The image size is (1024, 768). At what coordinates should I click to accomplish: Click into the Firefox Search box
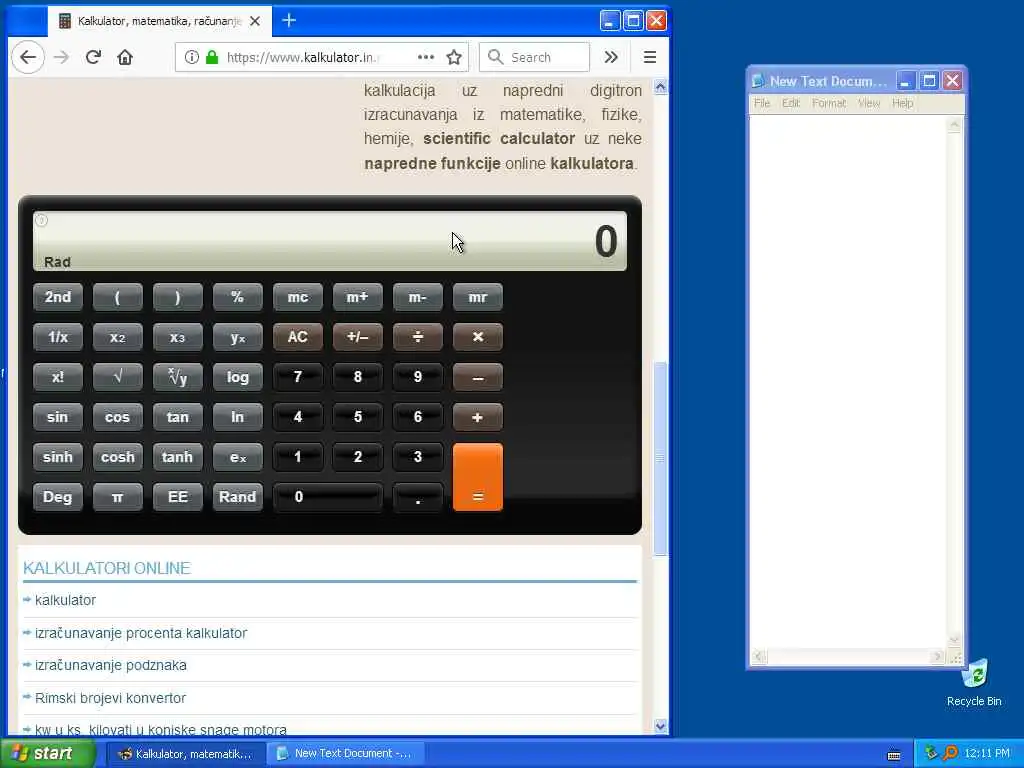point(534,57)
